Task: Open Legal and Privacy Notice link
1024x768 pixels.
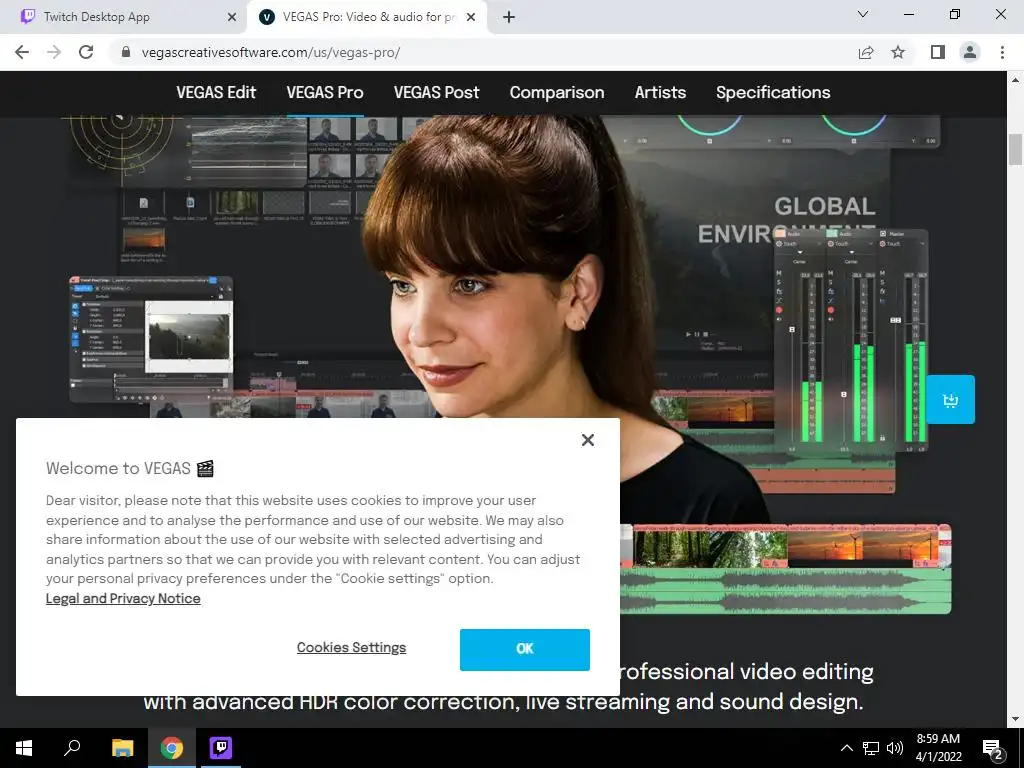Action: [123, 599]
